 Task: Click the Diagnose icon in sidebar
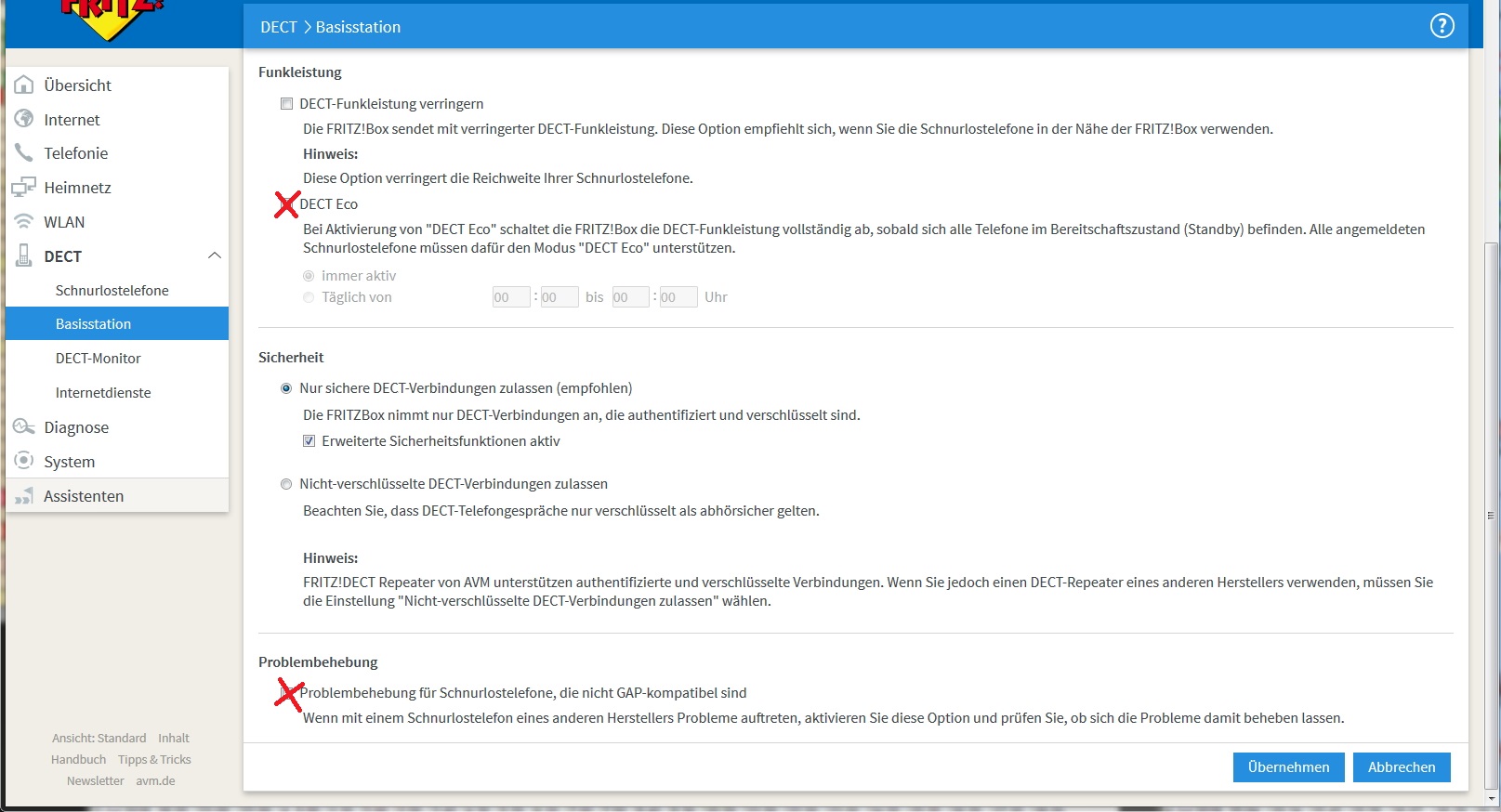click(24, 427)
